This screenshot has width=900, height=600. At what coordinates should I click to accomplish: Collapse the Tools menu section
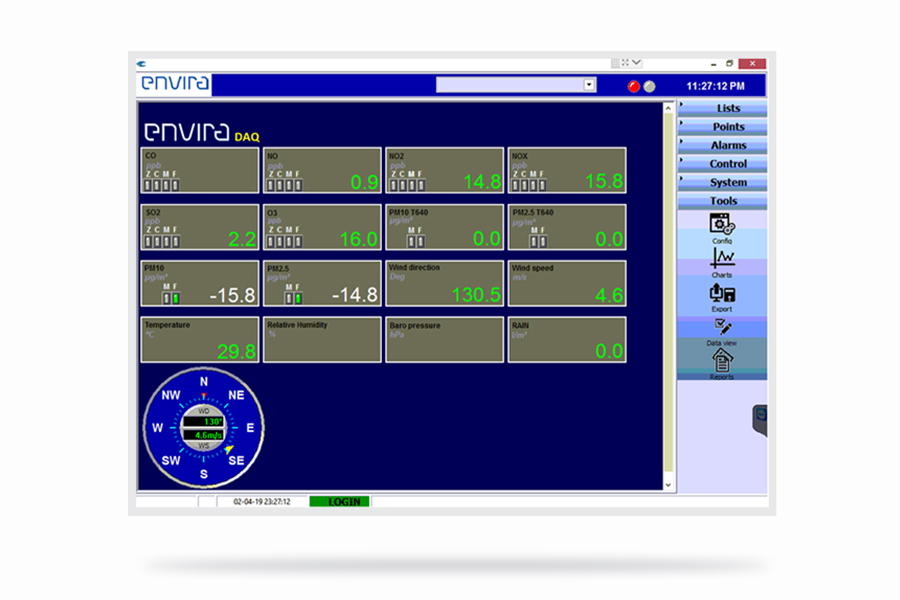[x=722, y=200]
